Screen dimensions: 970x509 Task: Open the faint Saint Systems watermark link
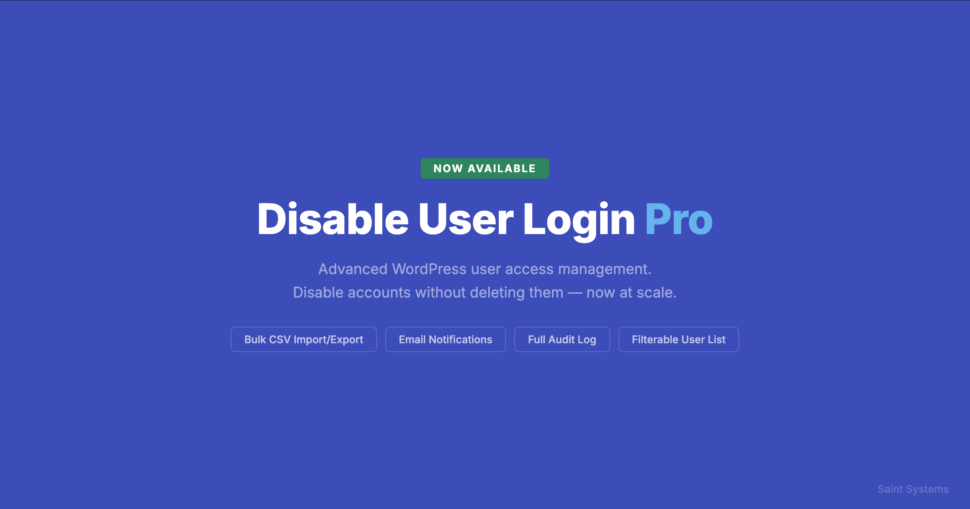(912, 489)
